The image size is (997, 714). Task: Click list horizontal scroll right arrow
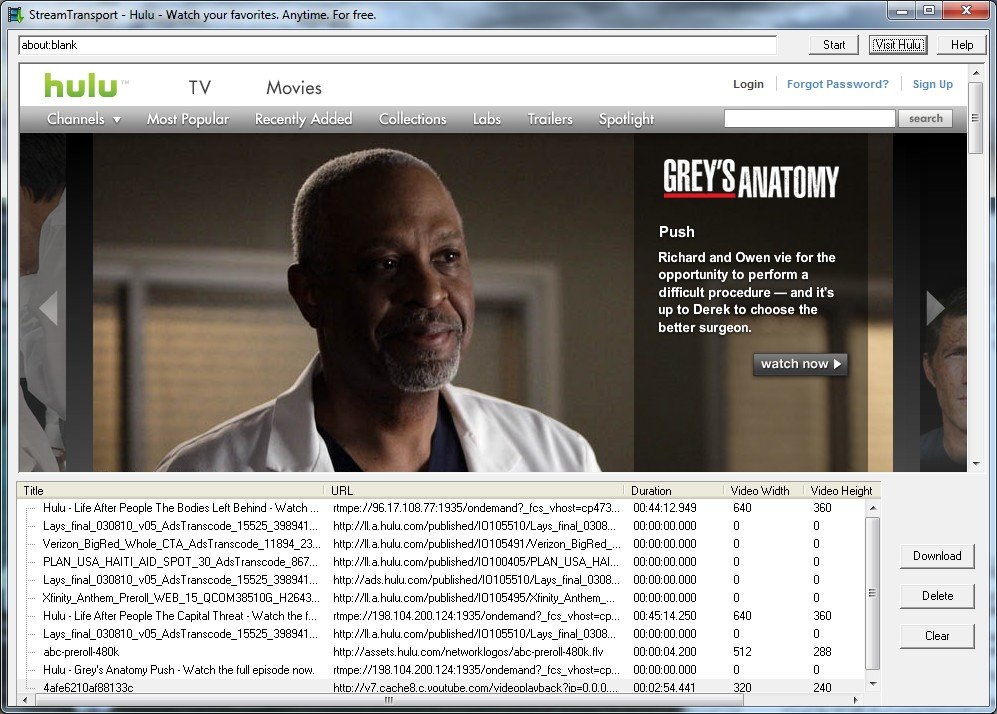[x=856, y=700]
